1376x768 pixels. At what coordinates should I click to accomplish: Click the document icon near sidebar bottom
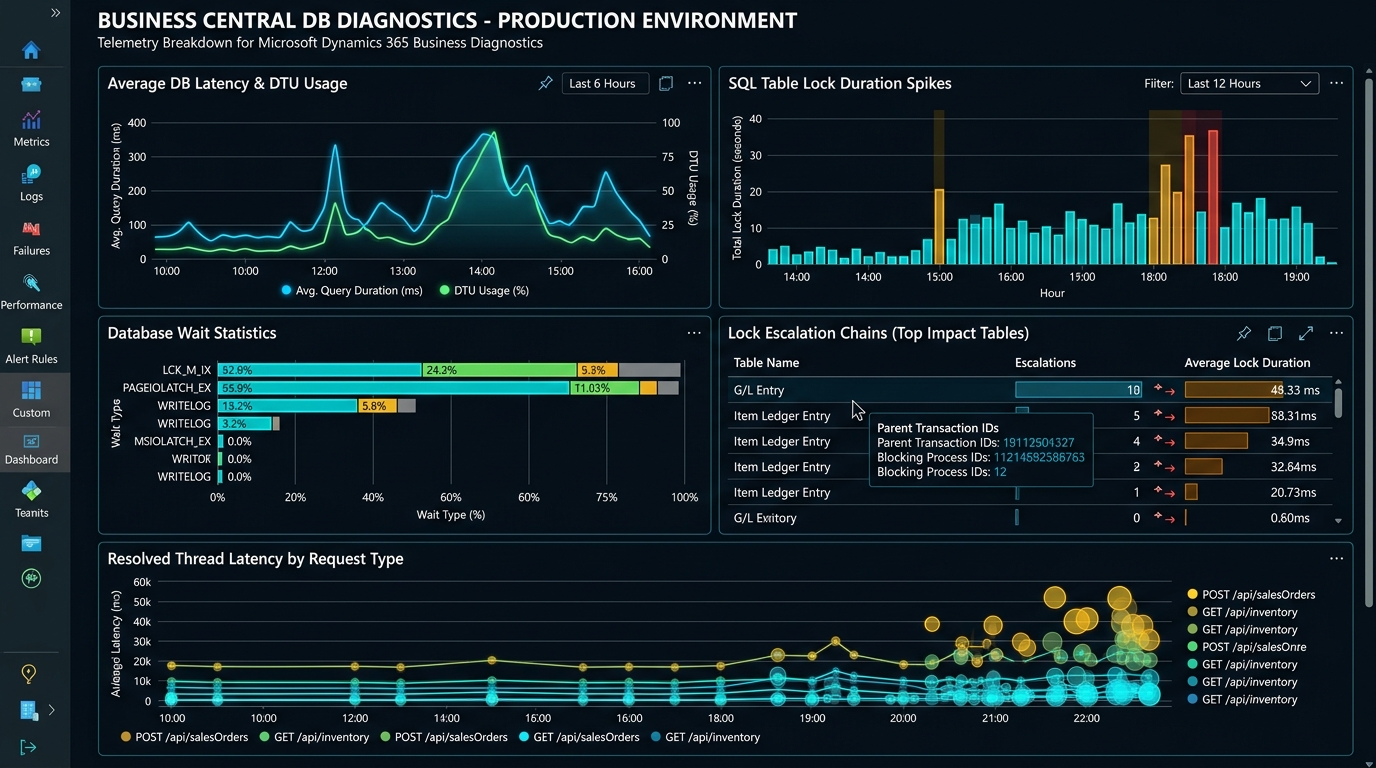[29, 710]
